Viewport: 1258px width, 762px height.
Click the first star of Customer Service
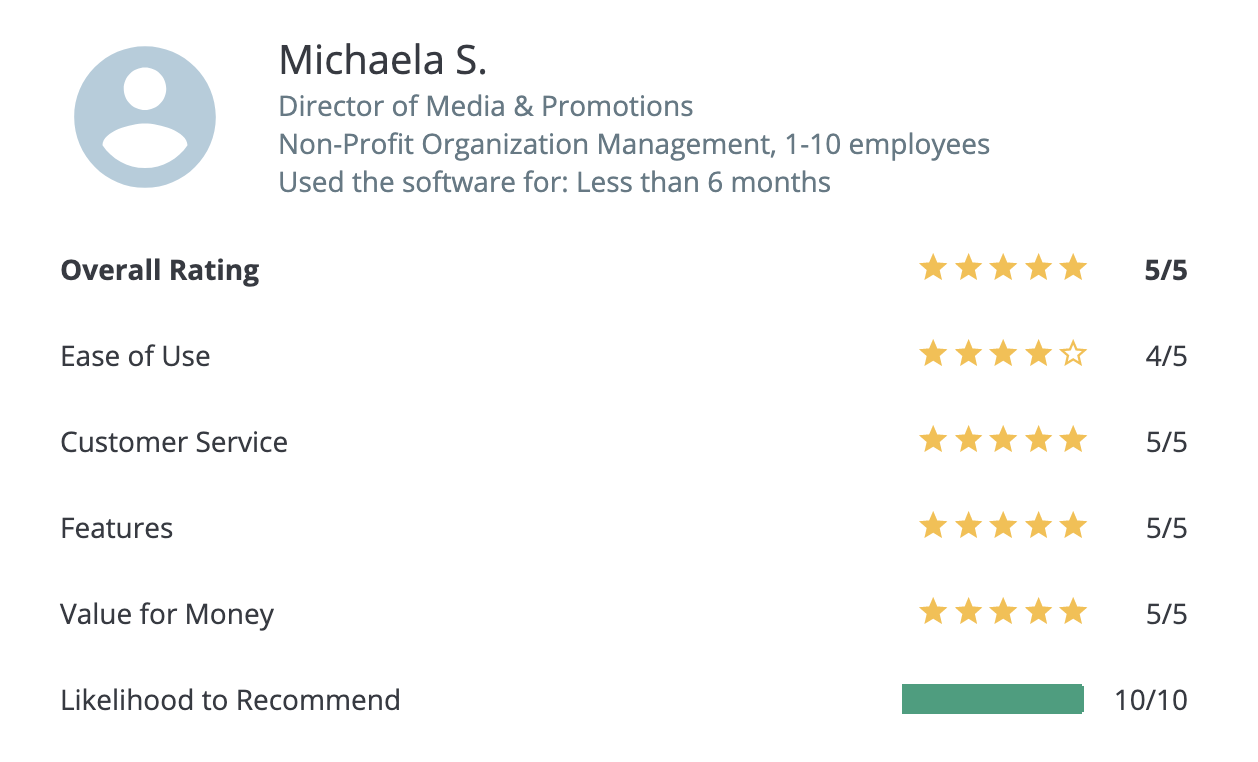pyautogui.click(x=933, y=440)
